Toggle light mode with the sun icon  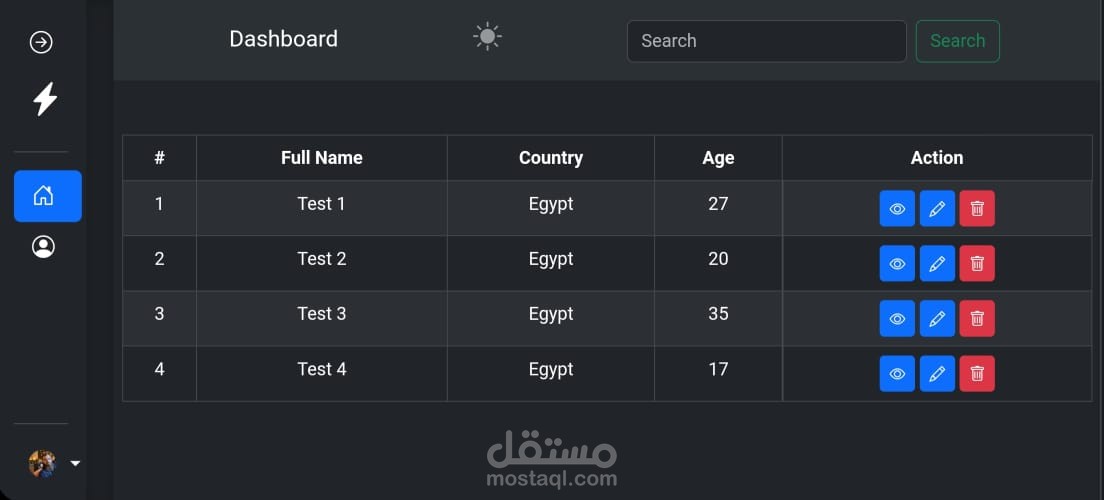click(487, 38)
